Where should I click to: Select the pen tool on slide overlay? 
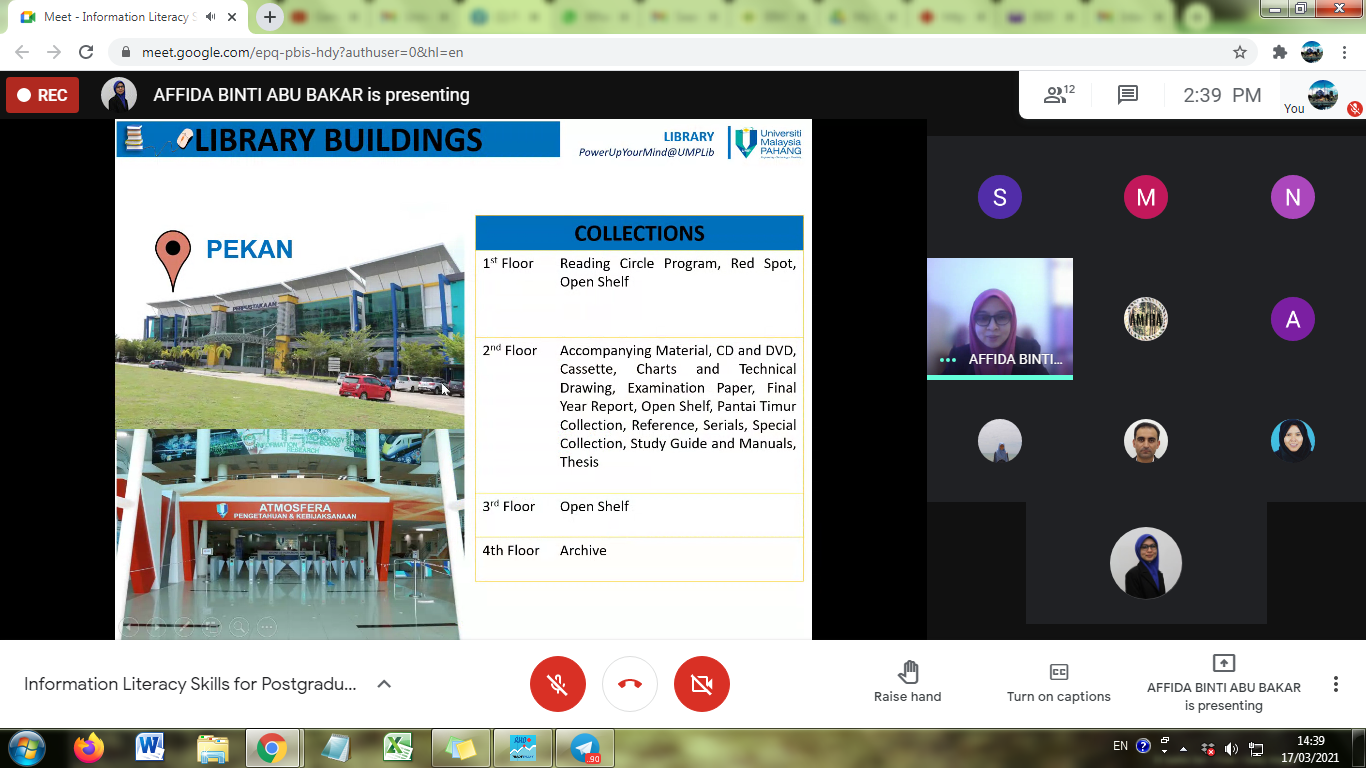tap(182, 627)
